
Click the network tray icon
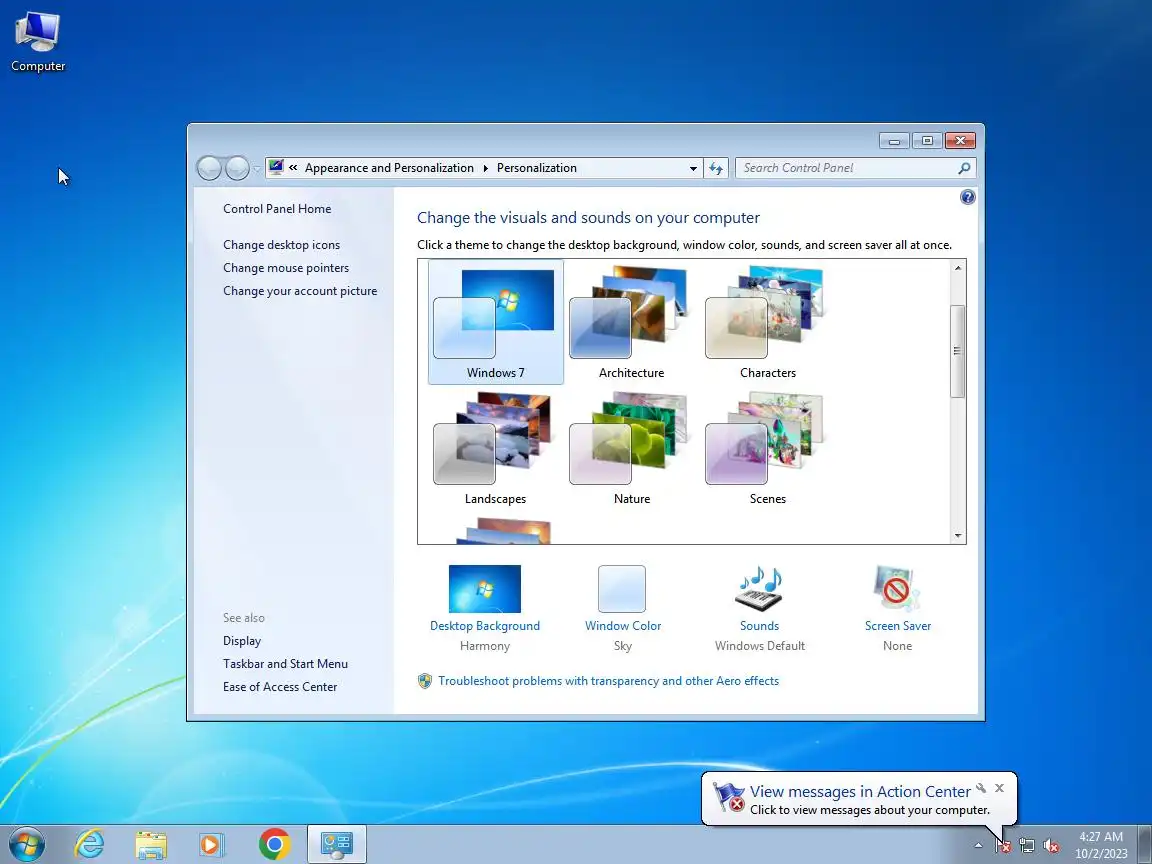click(x=1027, y=846)
